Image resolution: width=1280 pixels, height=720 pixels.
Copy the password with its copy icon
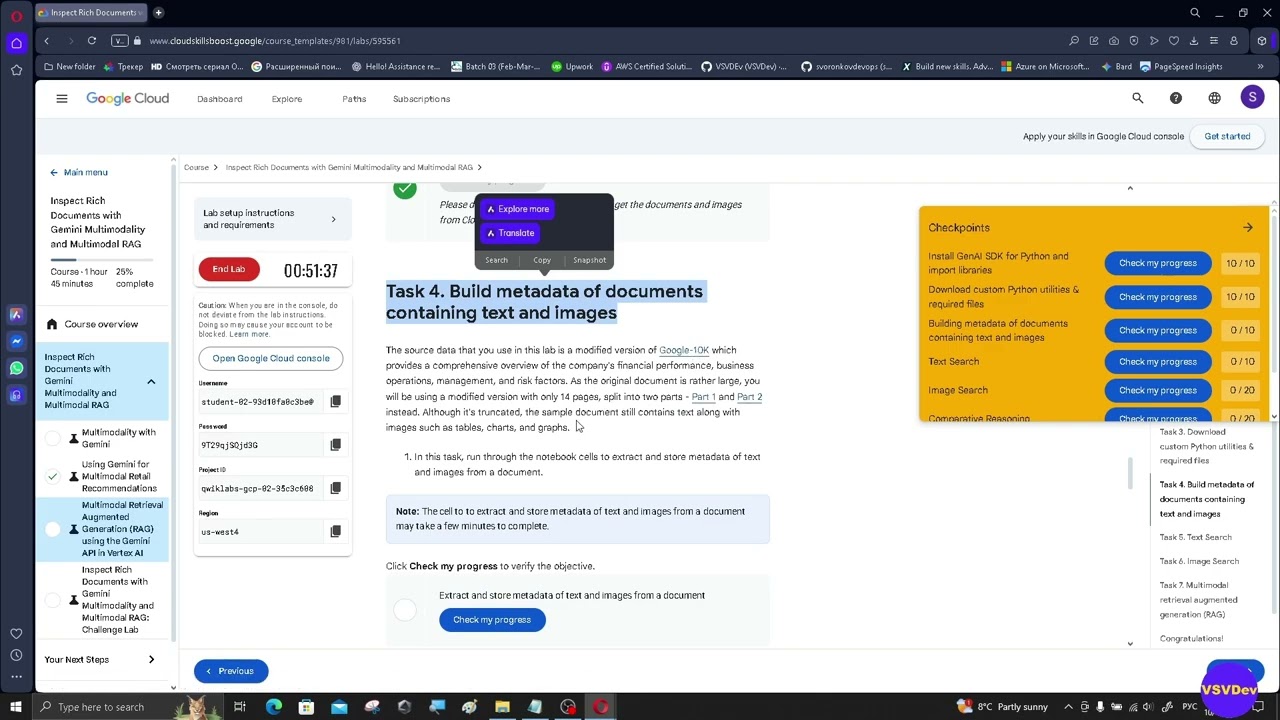click(x=336, y=444)
